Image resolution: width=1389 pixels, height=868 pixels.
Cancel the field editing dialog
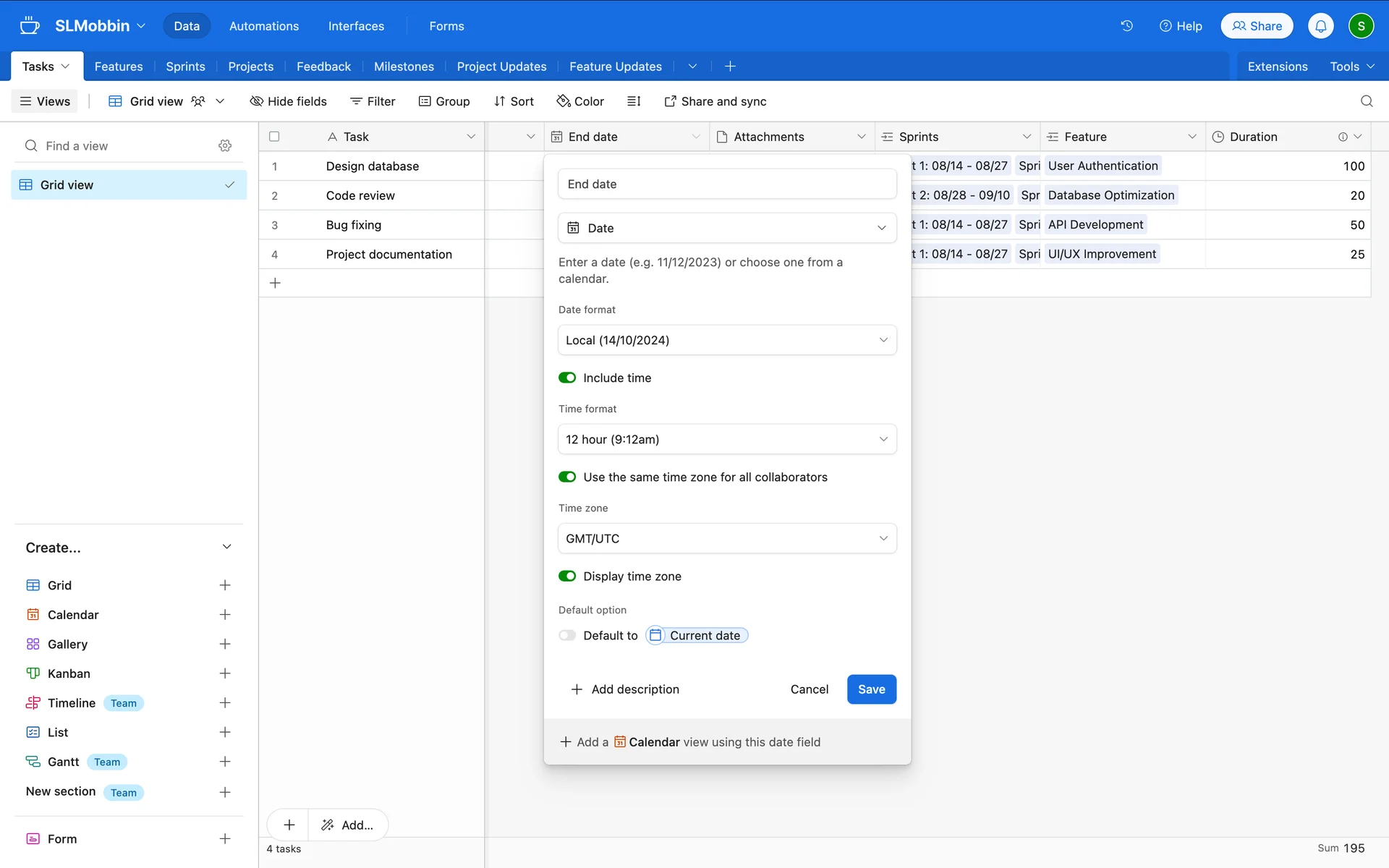(x=809, y=689)
